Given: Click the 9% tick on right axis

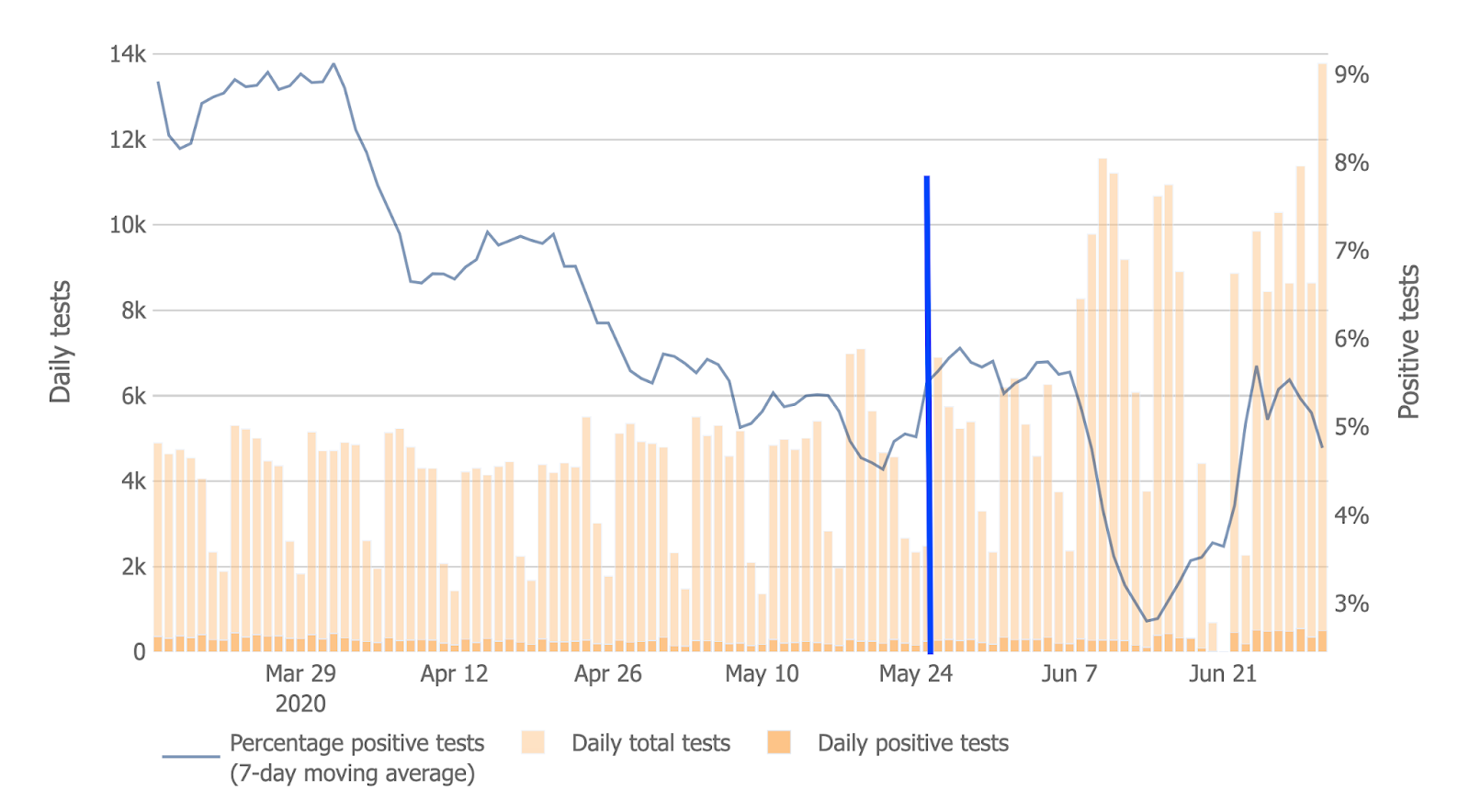Looking at the screenshot, I should coord(1351,75).
